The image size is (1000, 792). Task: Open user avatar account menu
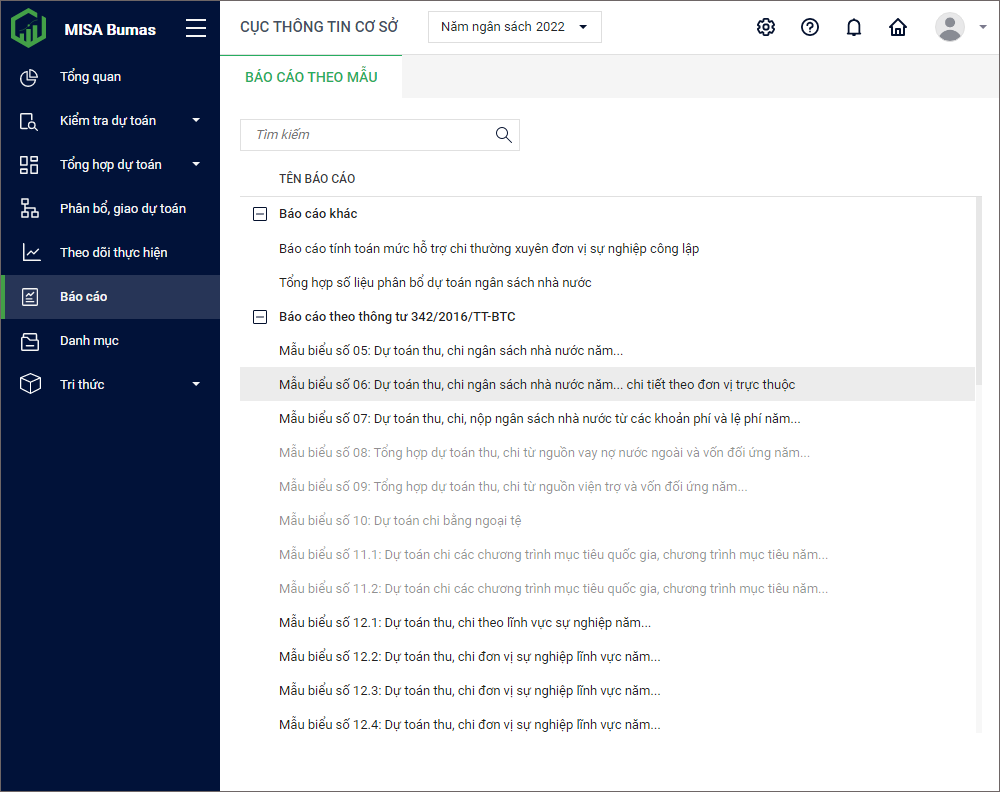(950, 27)
